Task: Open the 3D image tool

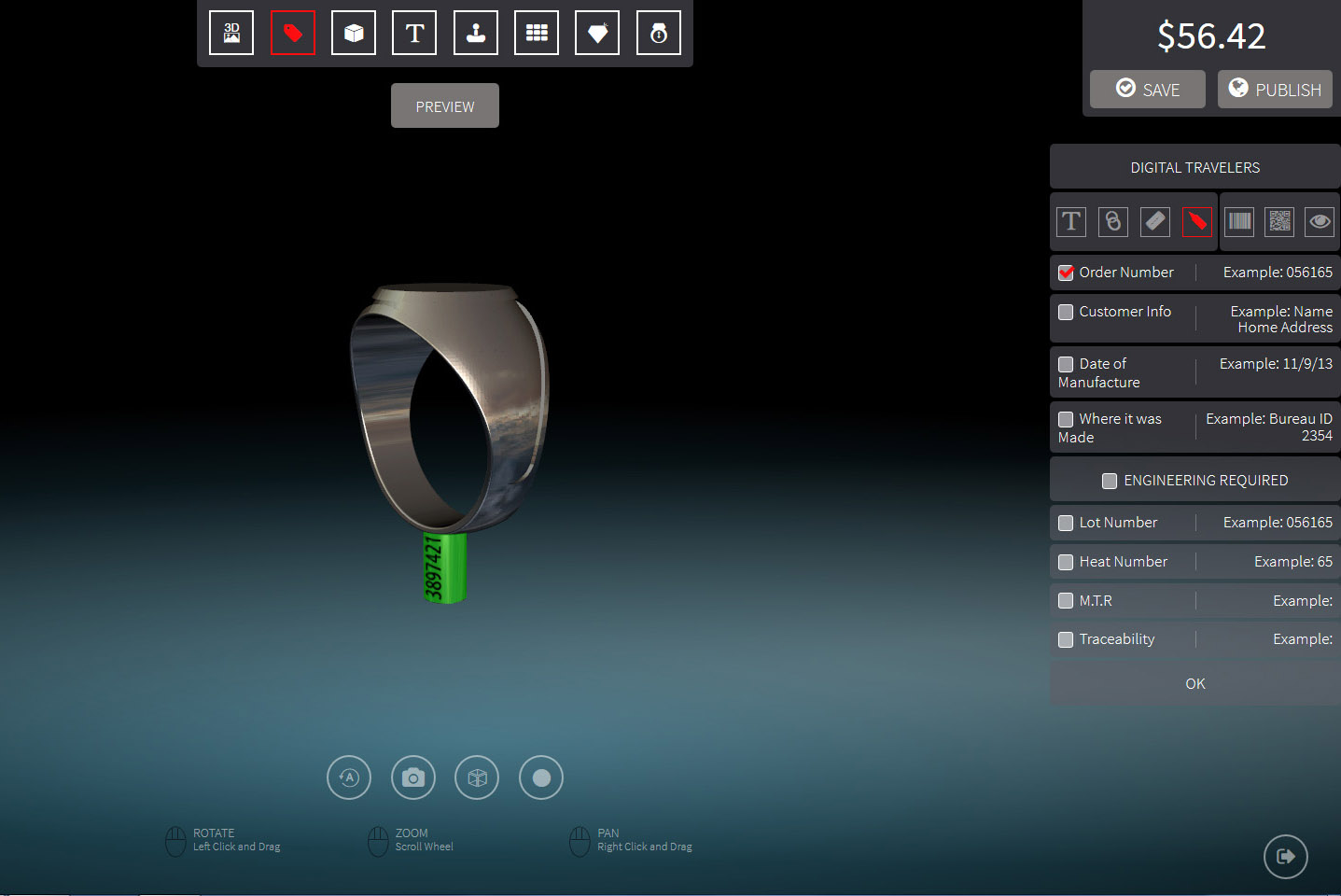Action: click(231, 34)
